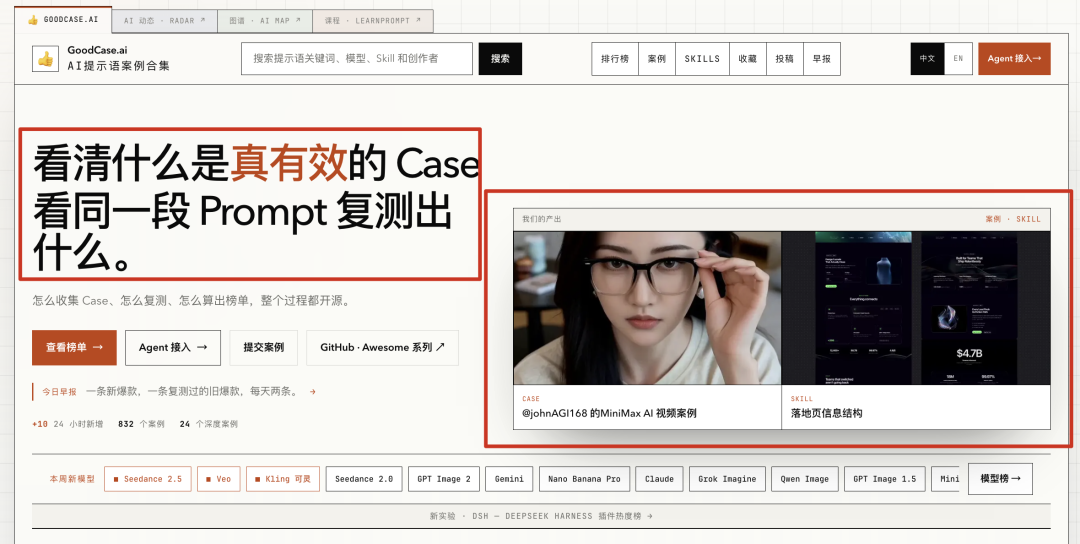
Task: Select the GPT Image 1.5 model chip
Action: click(884, 479)
